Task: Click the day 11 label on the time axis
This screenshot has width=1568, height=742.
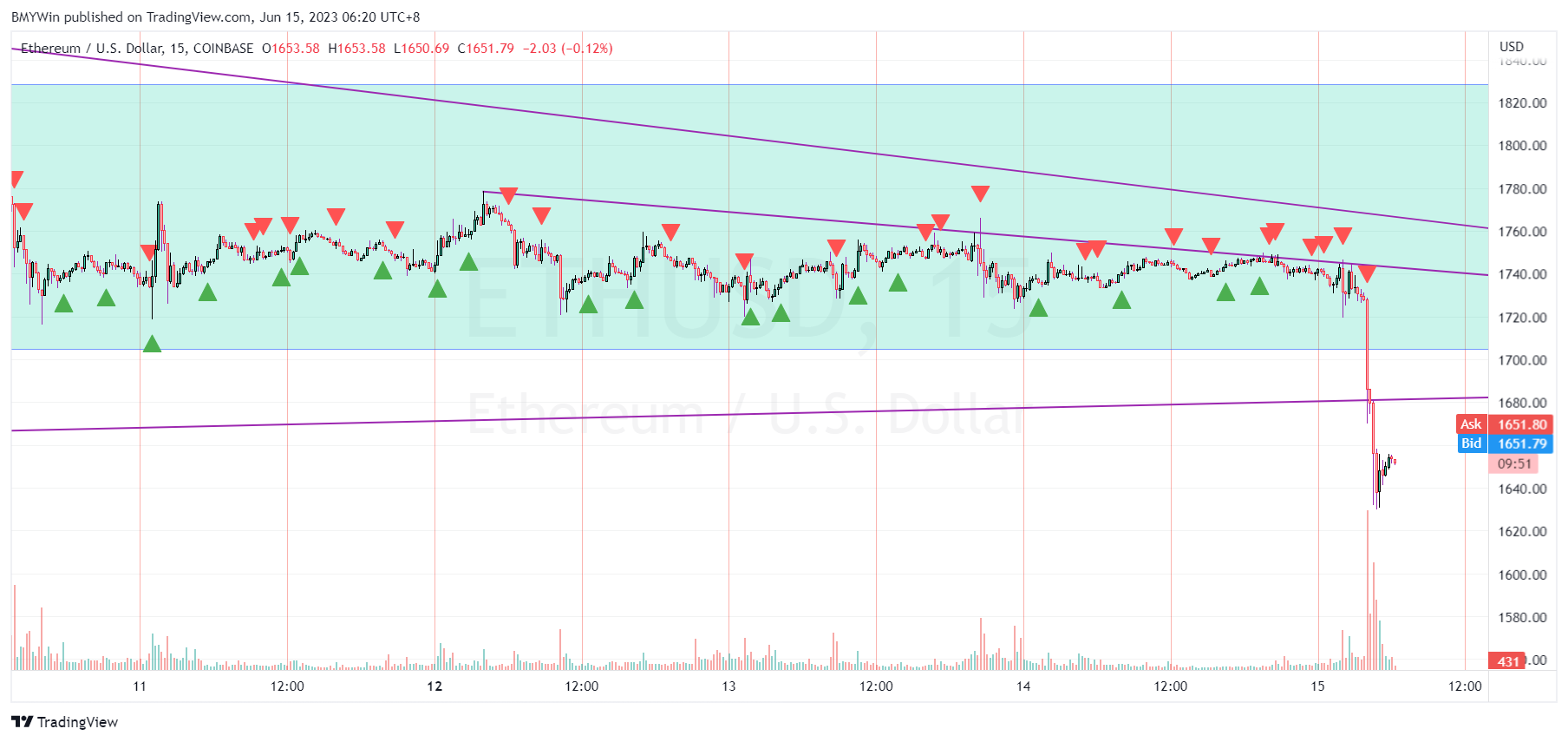Action: [x=140, y=686]
